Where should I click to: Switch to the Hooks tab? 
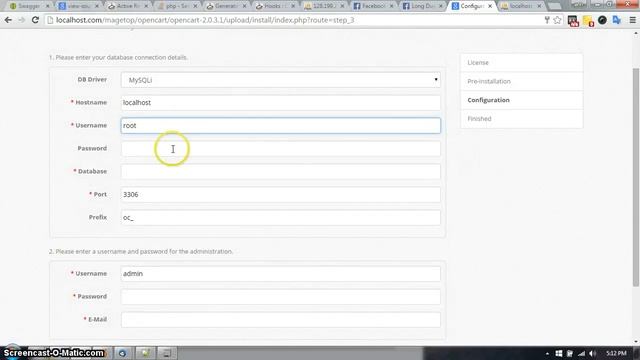click(275, 6)
